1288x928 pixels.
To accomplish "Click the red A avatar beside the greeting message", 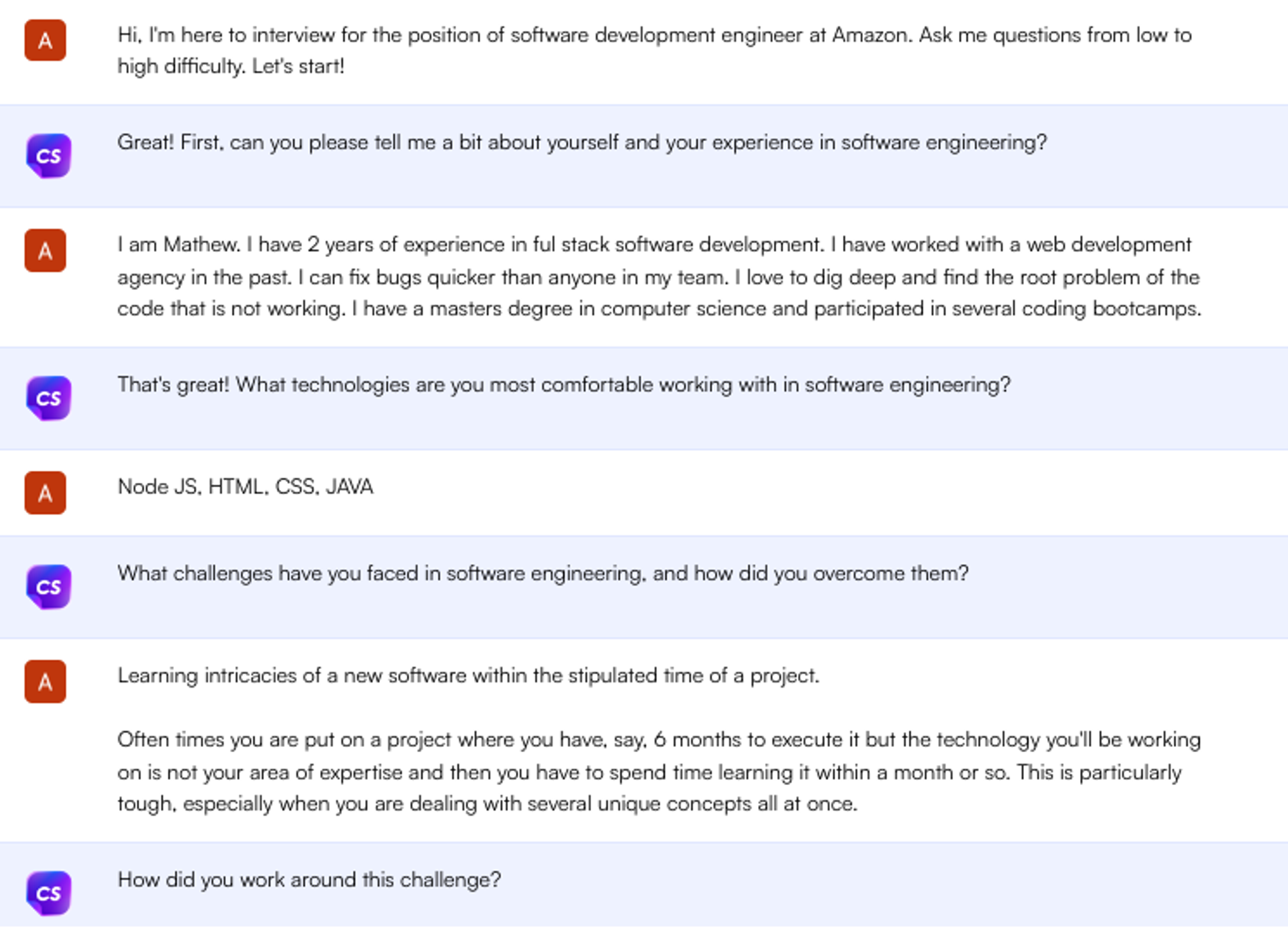I will 44,41.
